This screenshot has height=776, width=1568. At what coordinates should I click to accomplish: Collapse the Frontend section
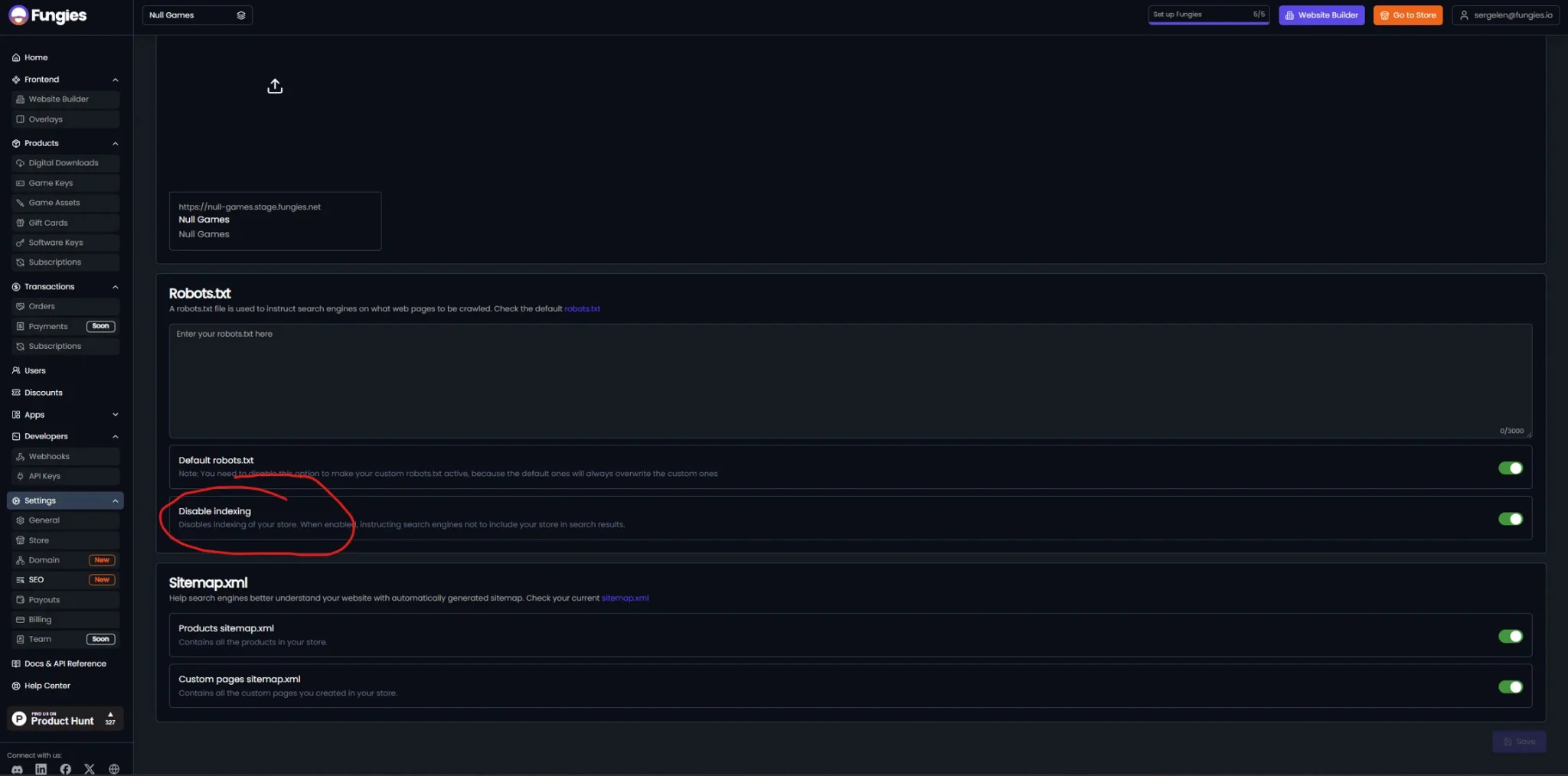116,80
